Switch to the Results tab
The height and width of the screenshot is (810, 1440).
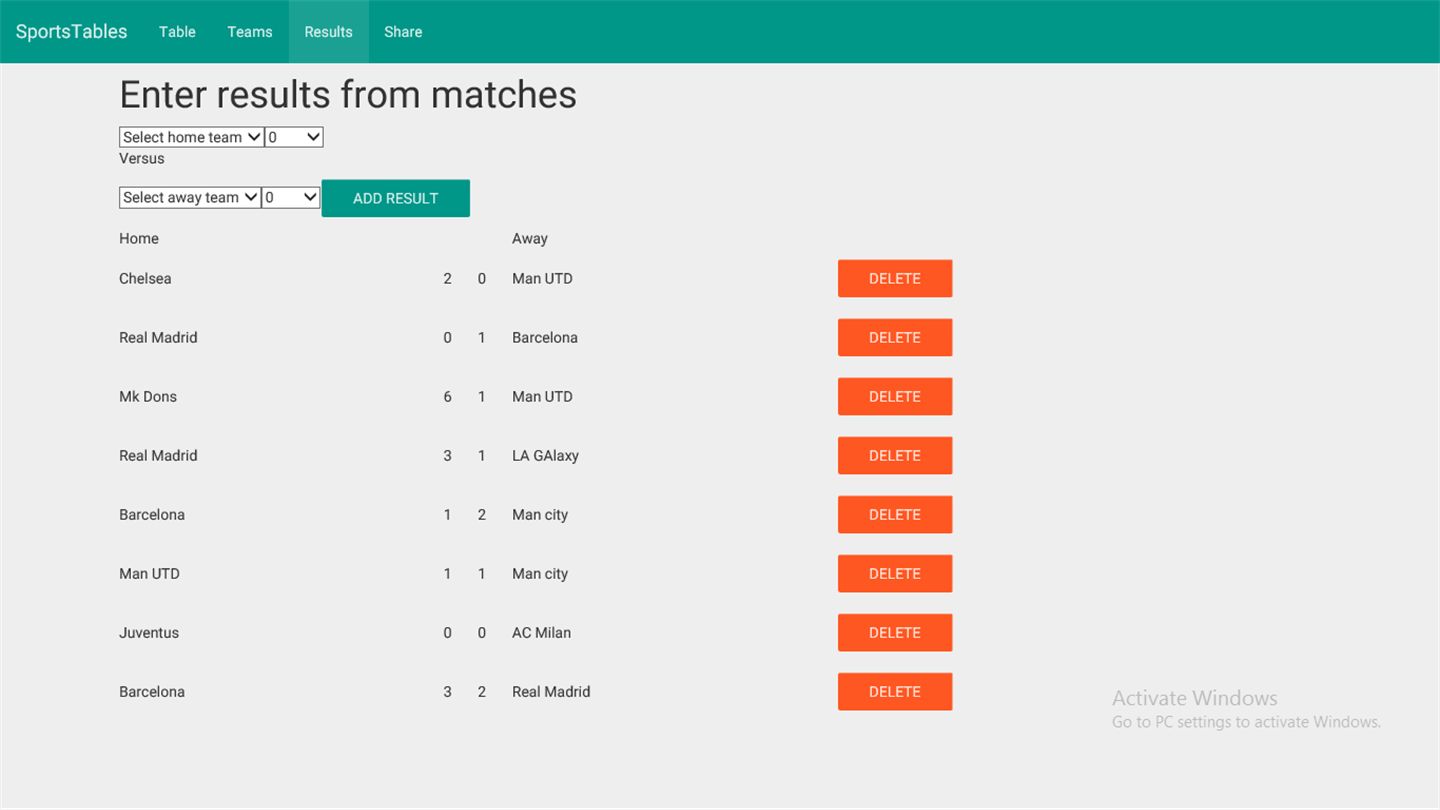(328, 32)
